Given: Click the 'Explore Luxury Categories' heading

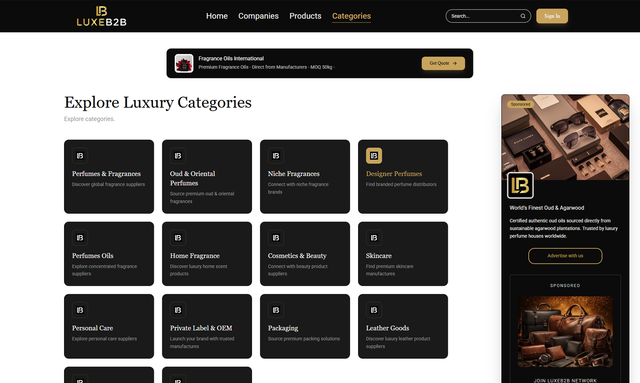Looking at the screenshot, I should coord(158,103).
